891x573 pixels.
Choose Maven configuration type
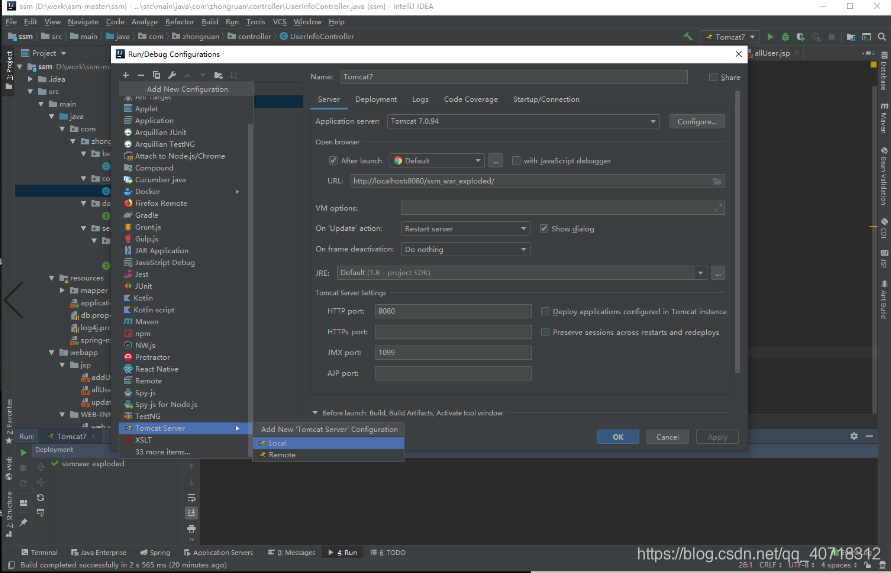(x=182, y=321)
